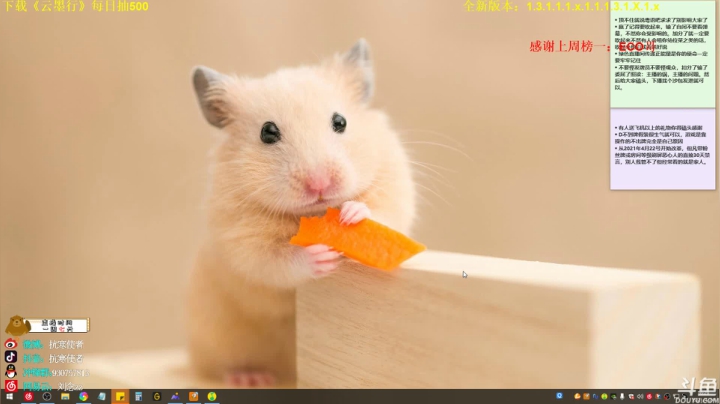This screenshot has height=404, width=720.
Task: Click the dark round icon with red slash
Action: (667, 397)
